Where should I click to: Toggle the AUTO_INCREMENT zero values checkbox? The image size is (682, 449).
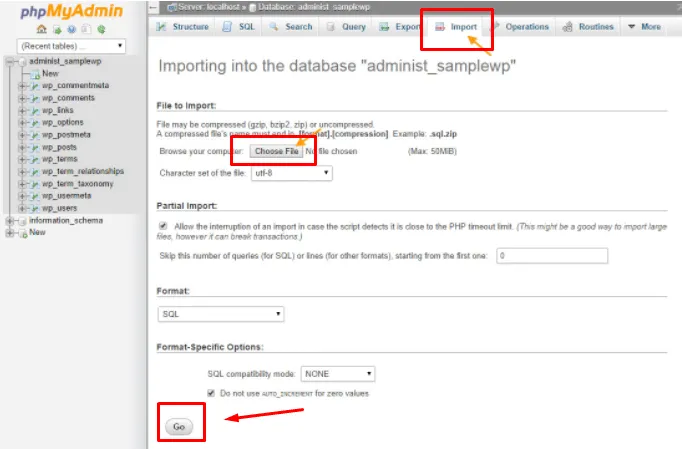[211, 393]
